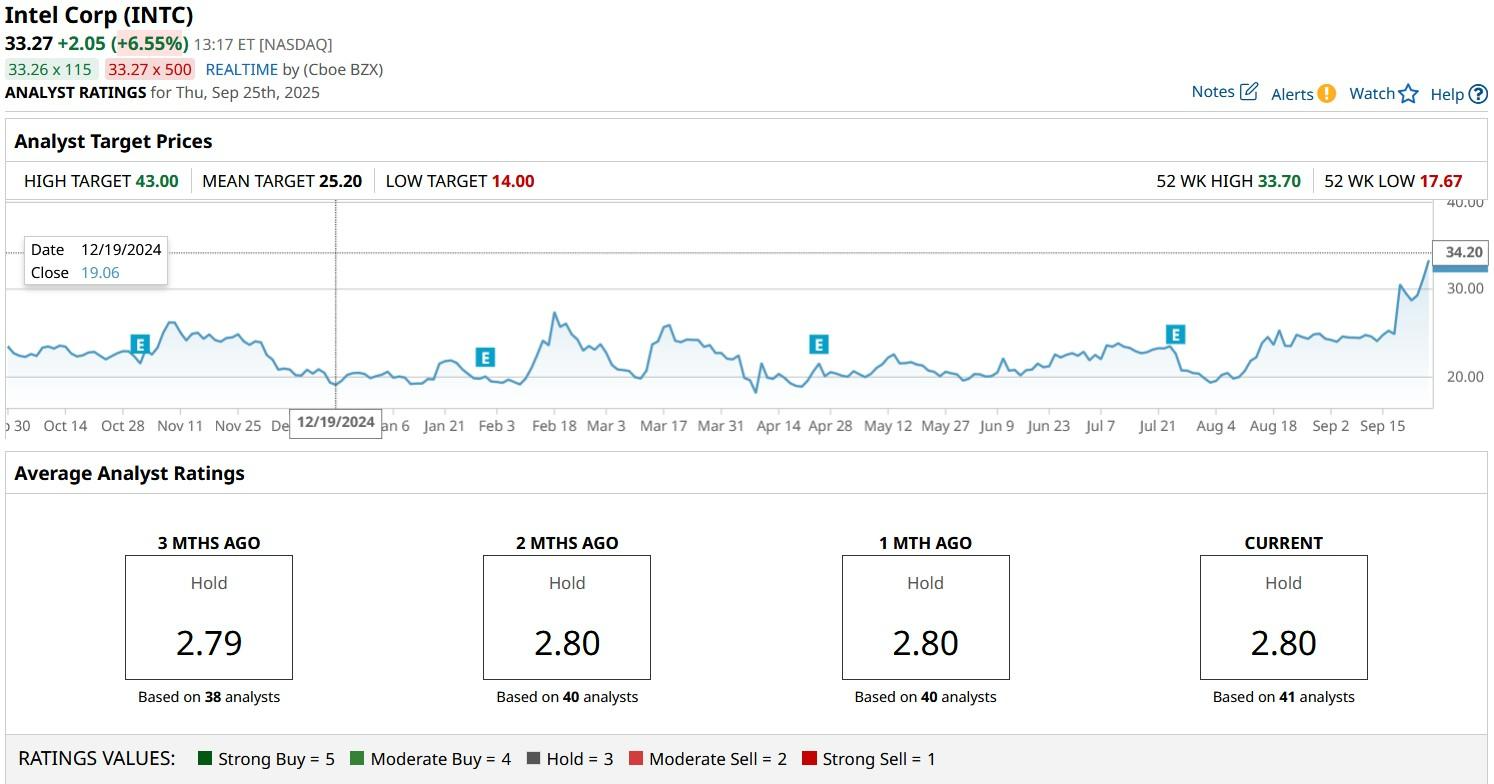Click the Strong Buy dark green swatch

coord(205,759)
